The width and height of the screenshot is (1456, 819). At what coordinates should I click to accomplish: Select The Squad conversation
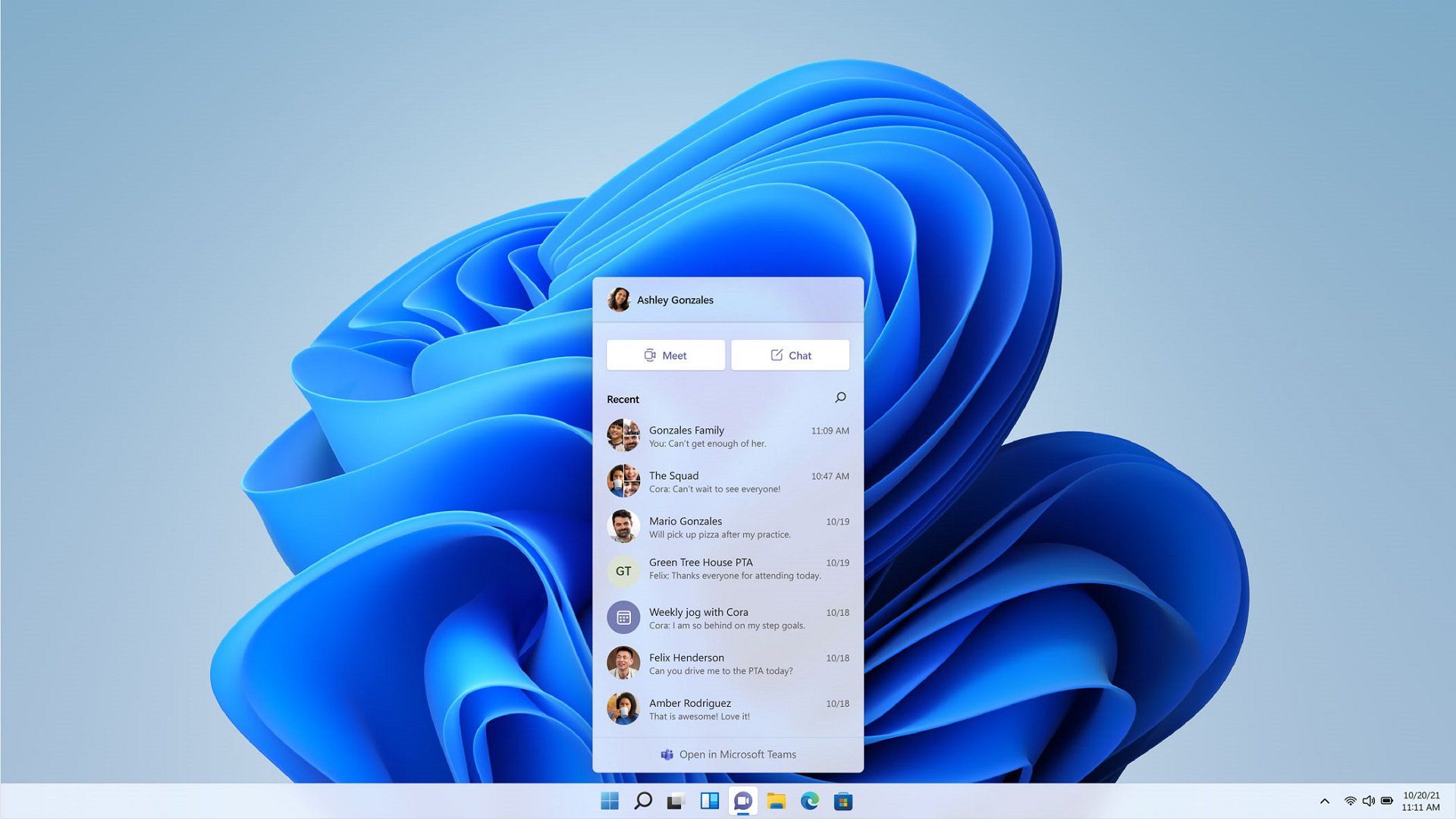click(x=728, y=482)
